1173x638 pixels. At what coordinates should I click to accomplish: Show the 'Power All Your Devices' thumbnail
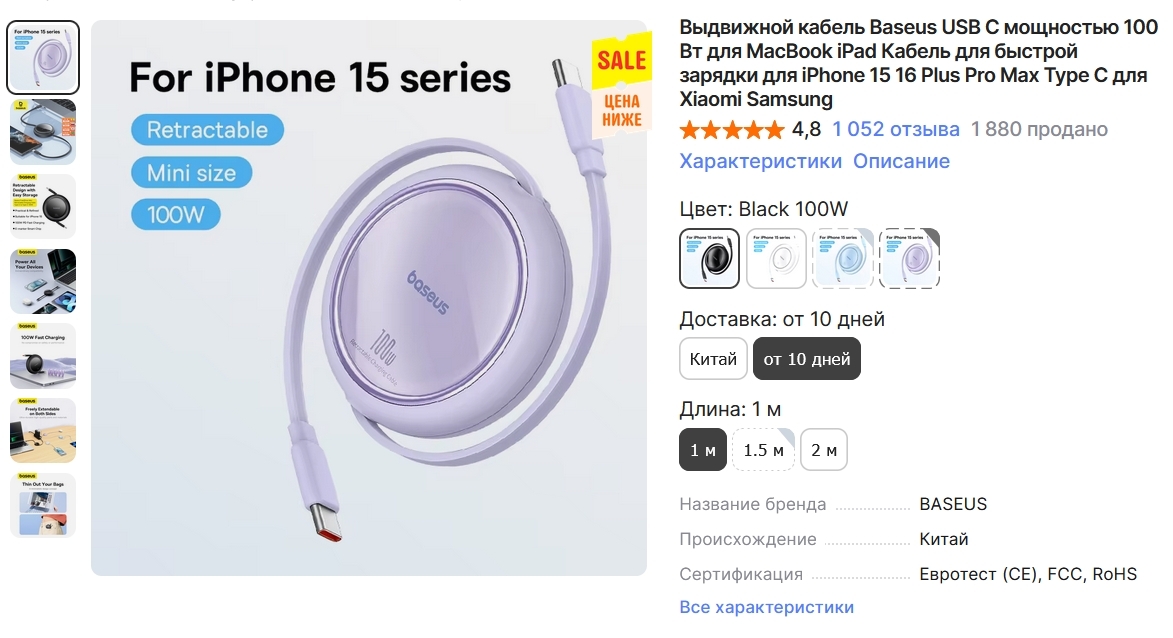click(43, 281)
